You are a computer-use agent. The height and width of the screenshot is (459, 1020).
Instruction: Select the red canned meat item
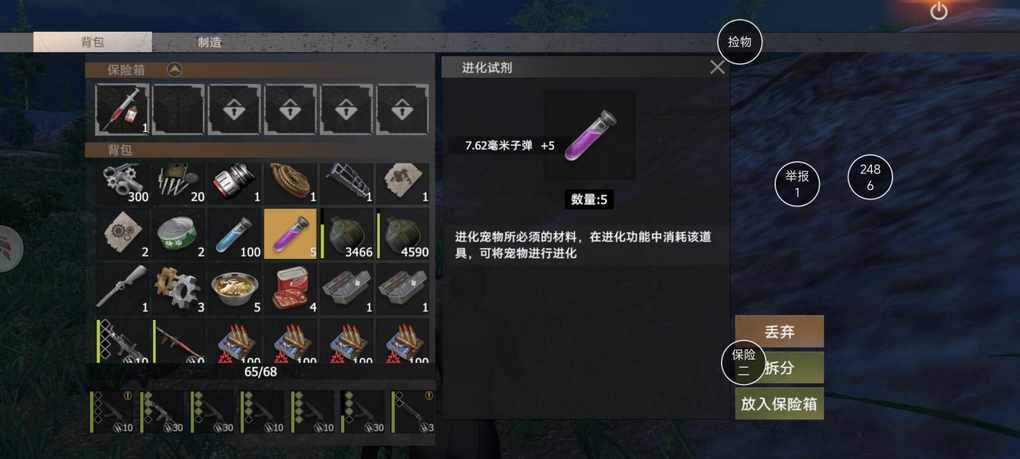point(290,289)
